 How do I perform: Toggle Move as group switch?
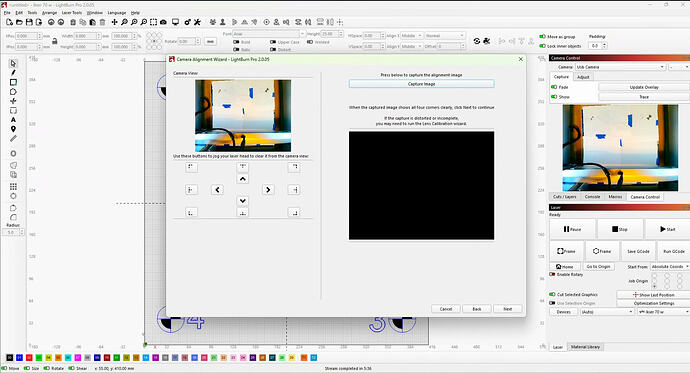pos(543,37)
